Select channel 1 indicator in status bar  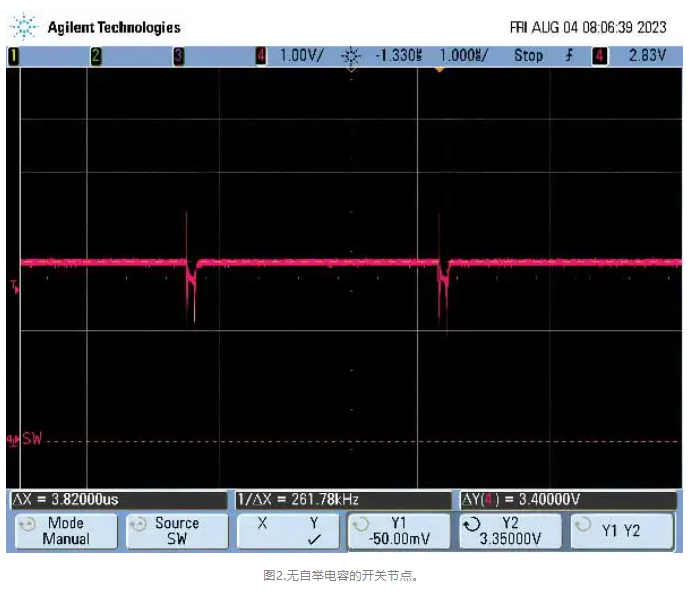pyautogui.click(x=14, y=56)
